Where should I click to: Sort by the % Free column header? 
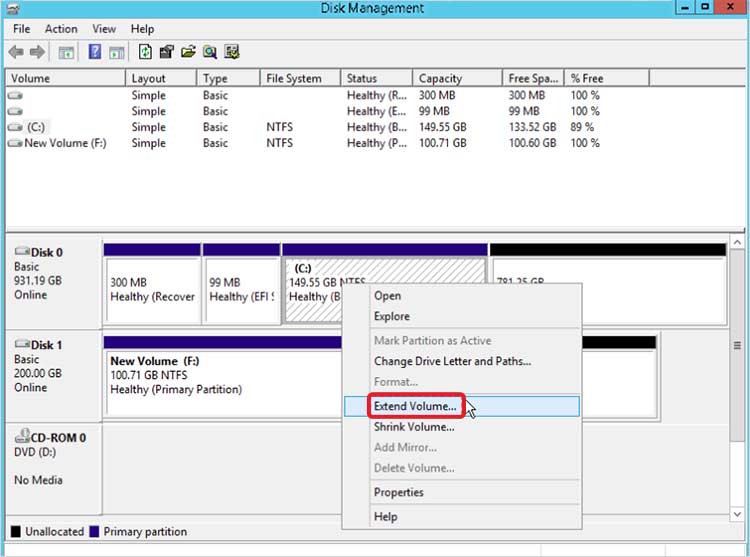(607, 78)
